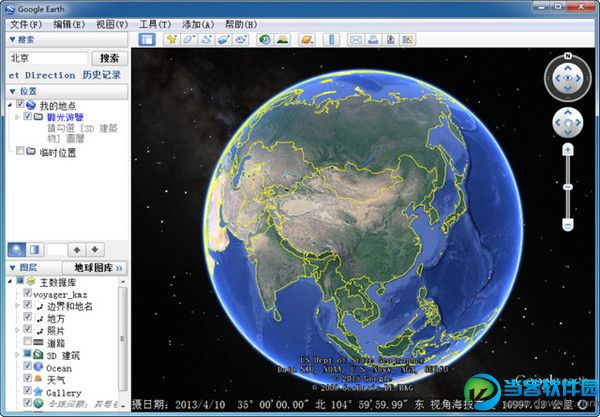Enable the 道路 roads layer checkbox
Screen dimensions: 600x417
(x=28, y=342)
